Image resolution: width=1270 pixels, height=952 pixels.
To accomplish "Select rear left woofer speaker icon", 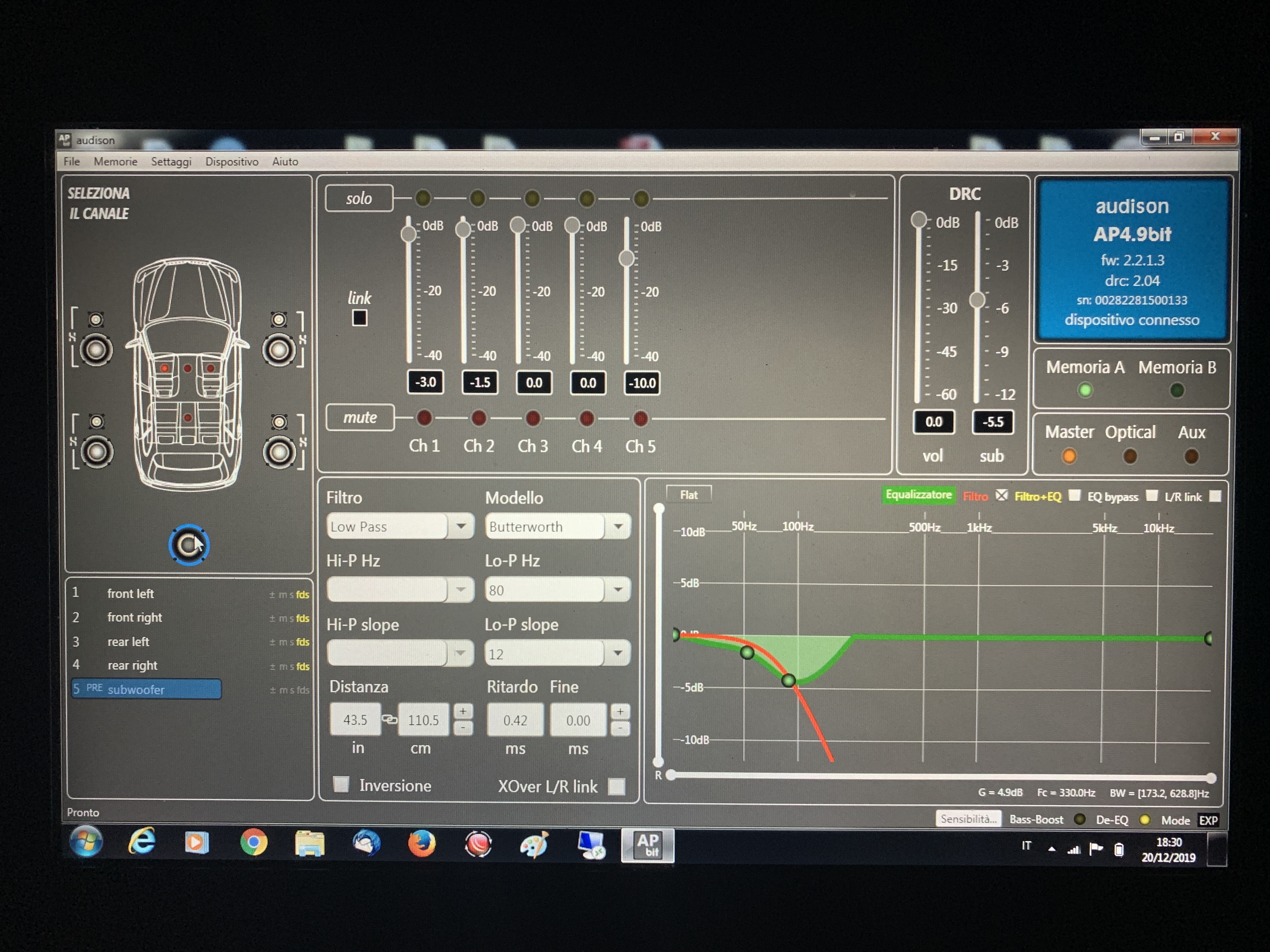I will [96, 452].
